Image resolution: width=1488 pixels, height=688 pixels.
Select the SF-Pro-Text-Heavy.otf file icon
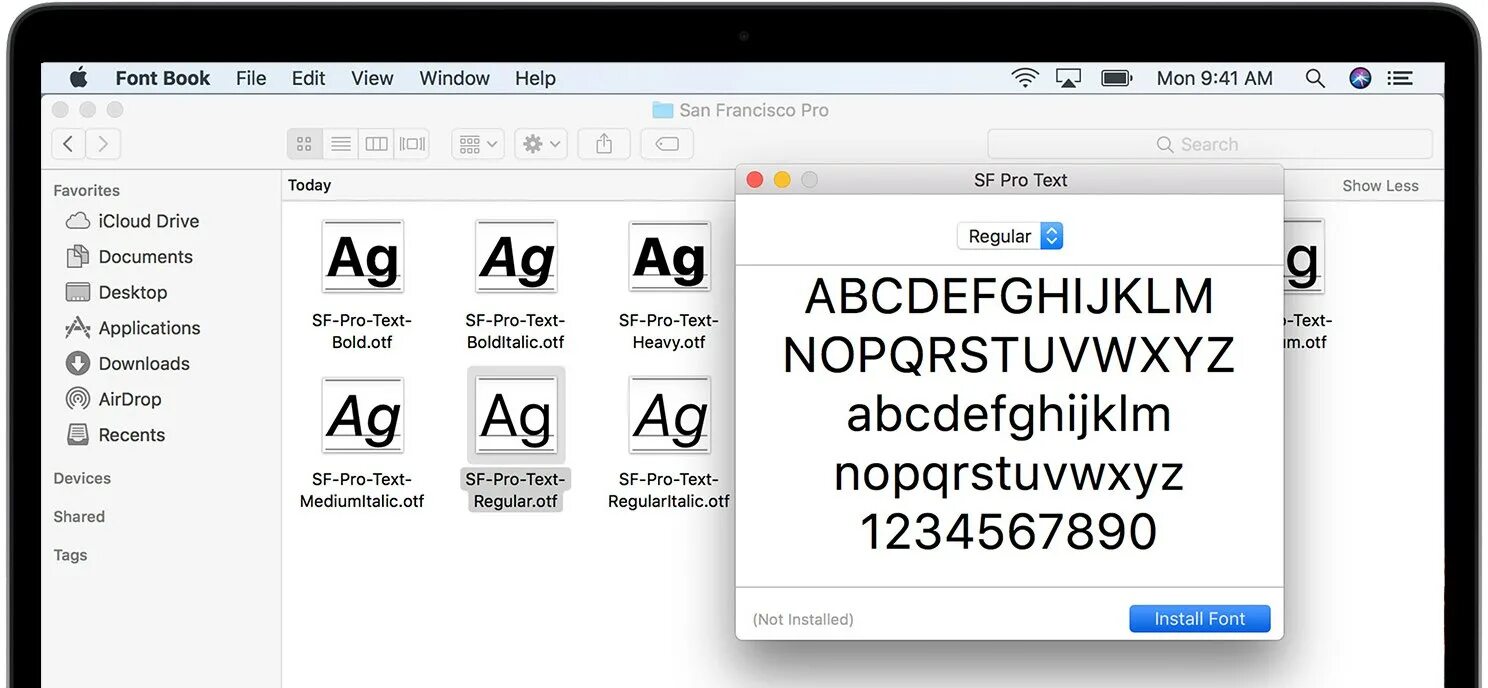(669, 257)
